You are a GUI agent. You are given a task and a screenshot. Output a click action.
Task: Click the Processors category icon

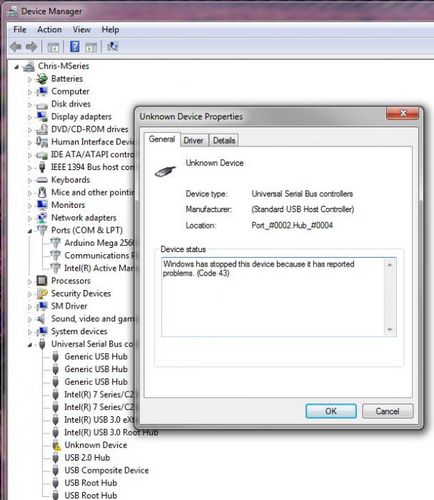pyautogui.click(x=42, y=281)
